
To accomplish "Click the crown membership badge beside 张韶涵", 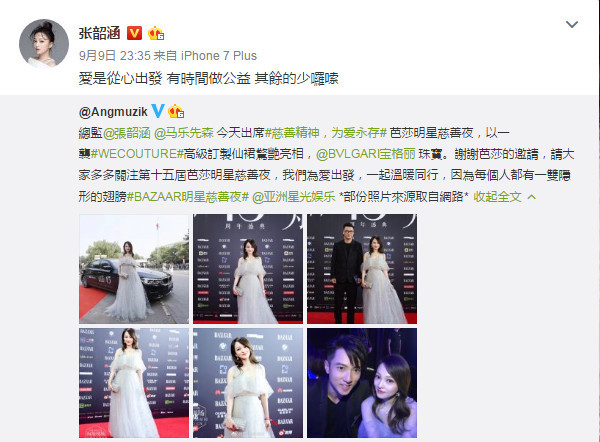I will 156,33.
